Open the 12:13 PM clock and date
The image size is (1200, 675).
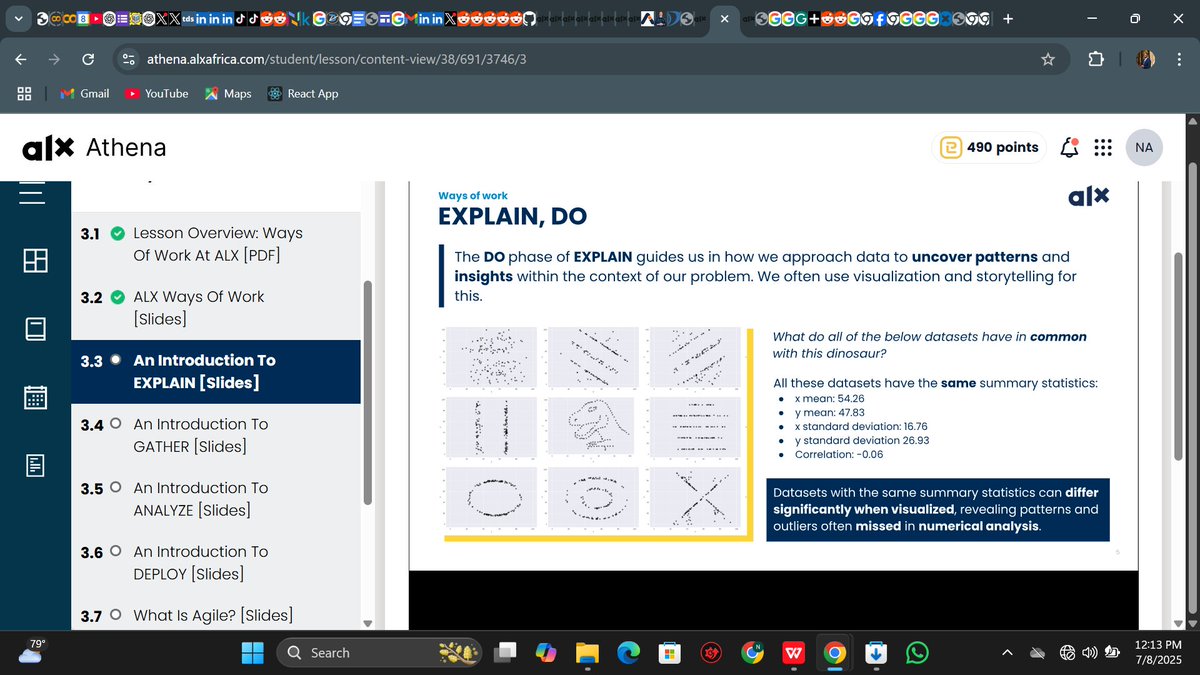[x=1159, y=652]
